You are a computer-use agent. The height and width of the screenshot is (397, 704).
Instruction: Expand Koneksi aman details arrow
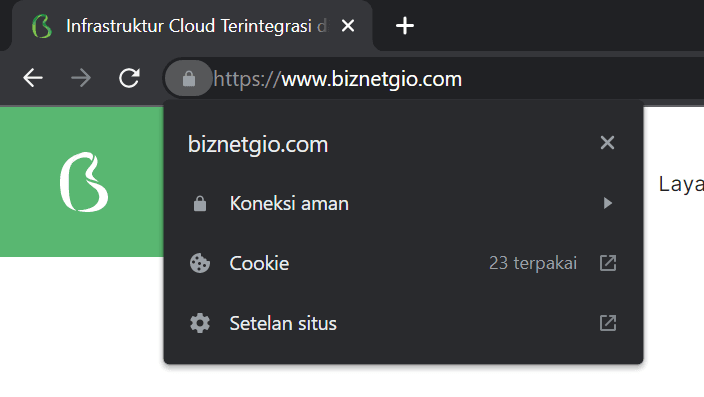[607, 203]
